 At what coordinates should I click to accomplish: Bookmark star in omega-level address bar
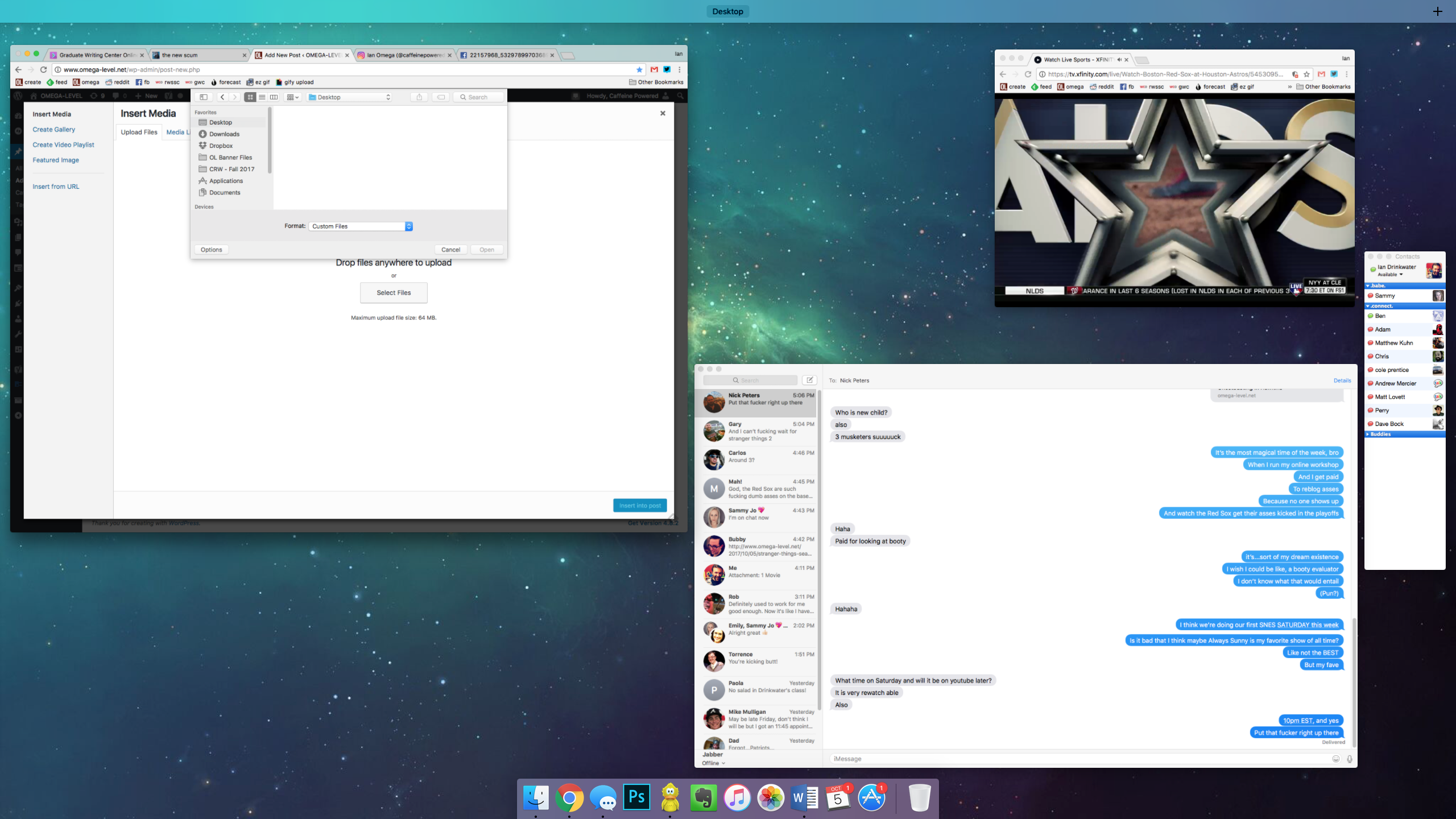[x=639, y=69]
